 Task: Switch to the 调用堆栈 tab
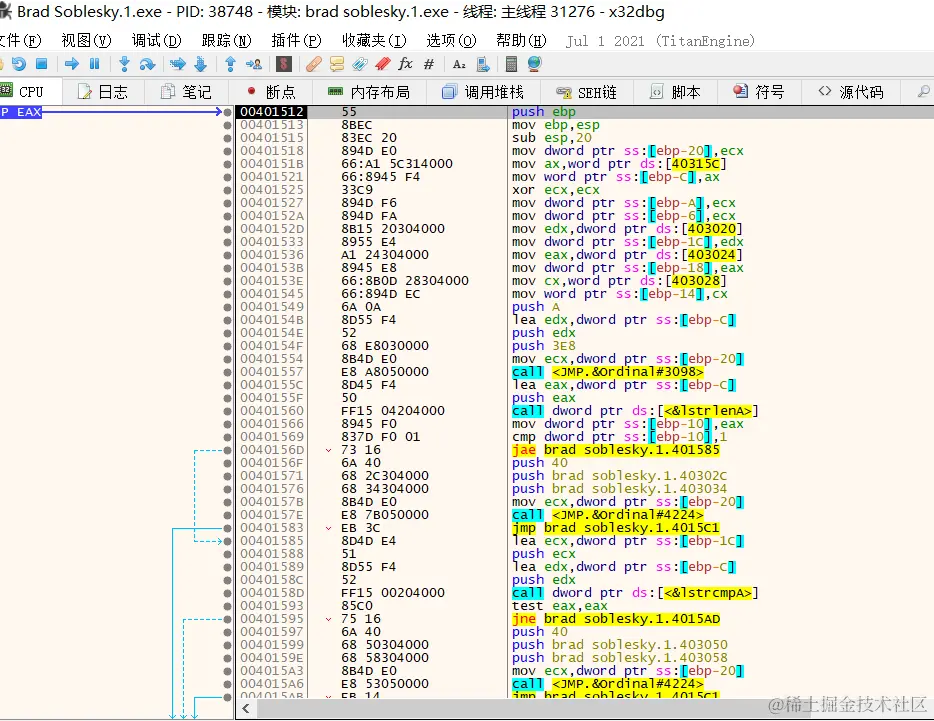point(482,92)
